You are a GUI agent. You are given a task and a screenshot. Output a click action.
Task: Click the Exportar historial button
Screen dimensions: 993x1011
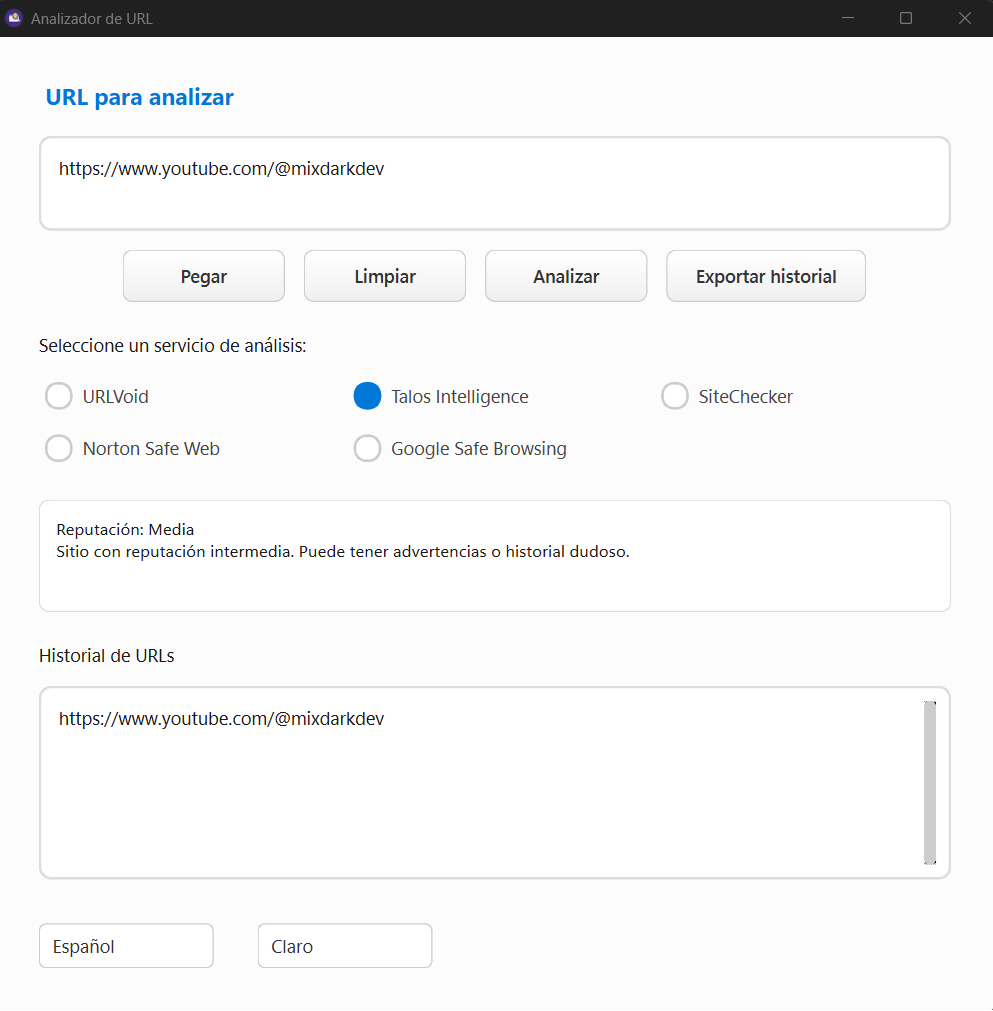pyautogui.click(x=766, y=277)
